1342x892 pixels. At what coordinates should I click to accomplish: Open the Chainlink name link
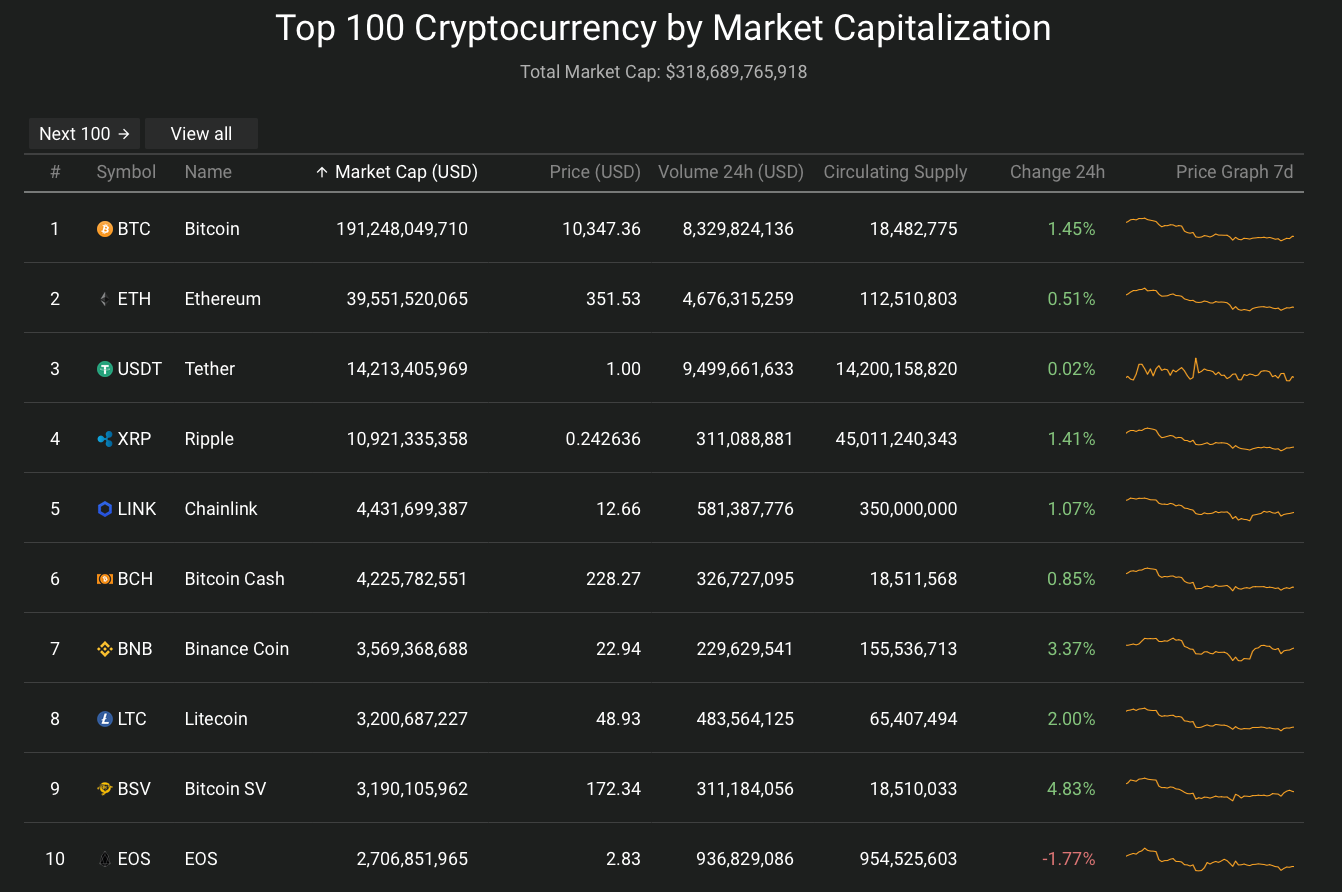(221, 509)
